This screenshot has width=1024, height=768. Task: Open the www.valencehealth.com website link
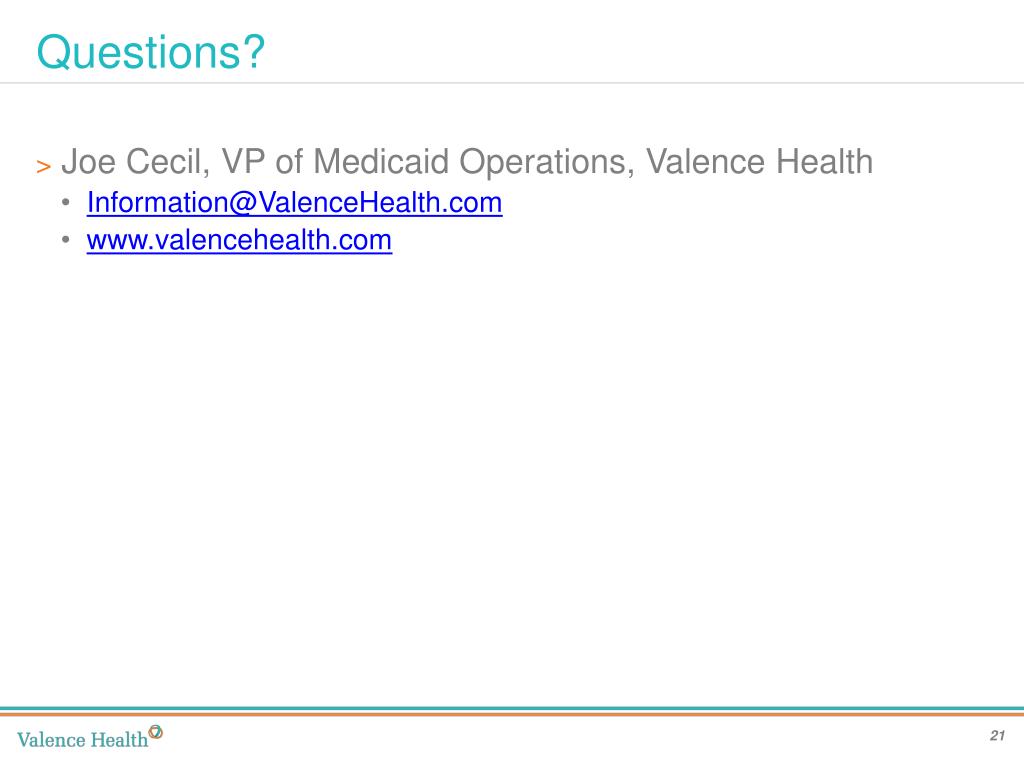pos(239,240)
